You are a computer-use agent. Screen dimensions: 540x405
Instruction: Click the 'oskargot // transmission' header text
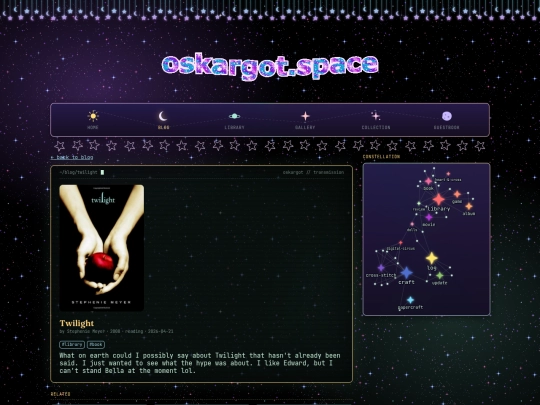[313, 172]
